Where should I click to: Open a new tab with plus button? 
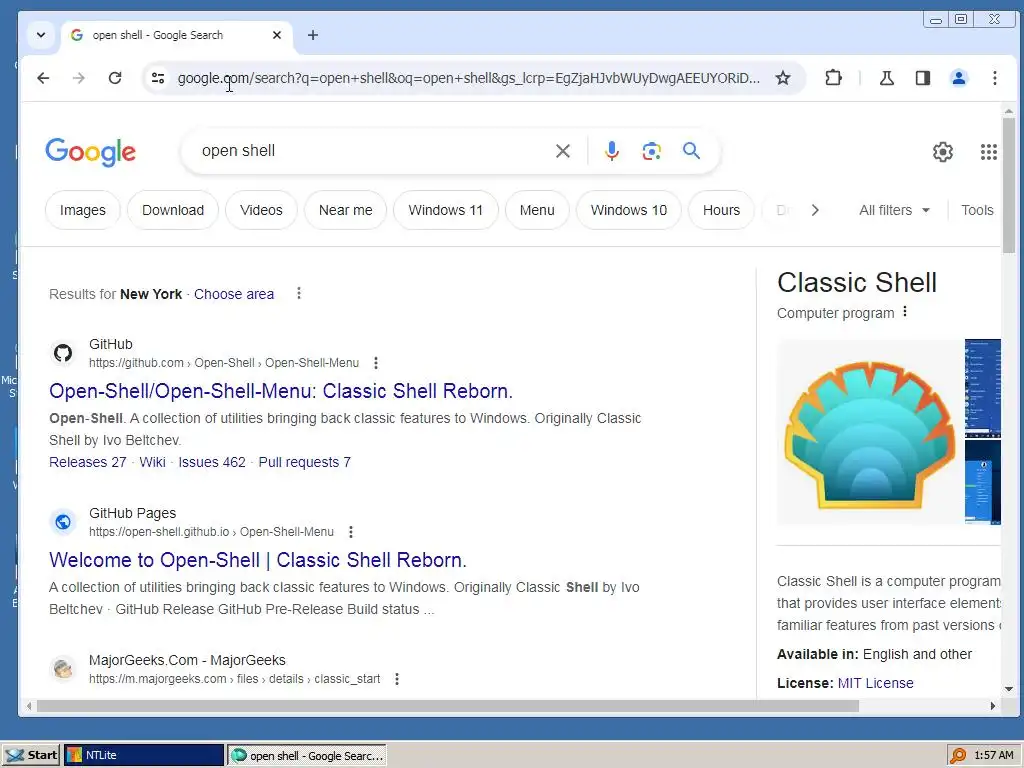tap(313, 35)
